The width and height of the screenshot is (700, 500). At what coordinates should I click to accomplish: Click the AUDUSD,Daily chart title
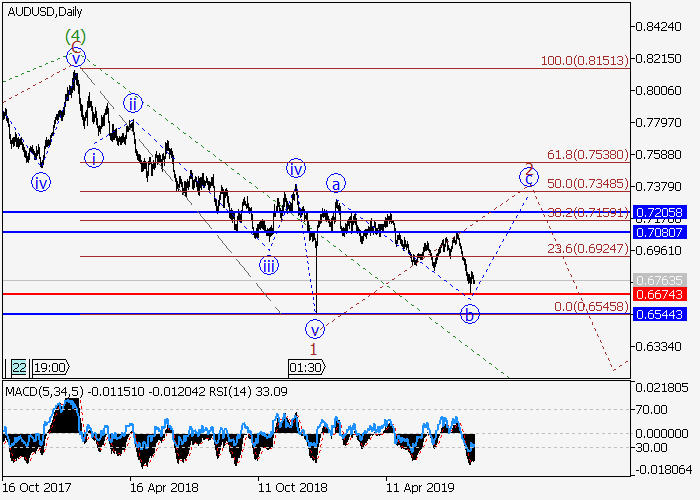click(47, 12)
